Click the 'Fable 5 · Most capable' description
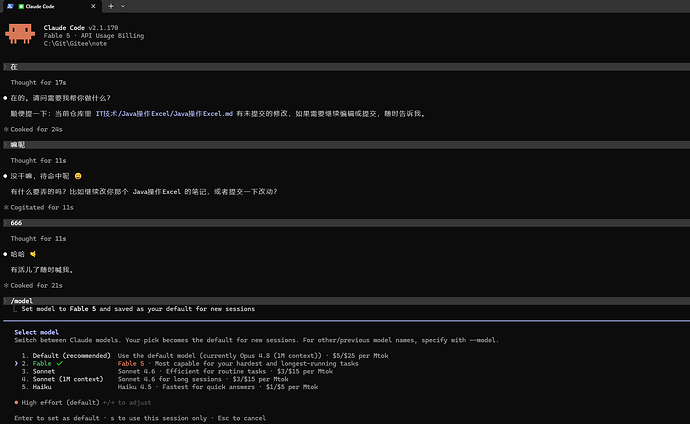 click(238, 363)
